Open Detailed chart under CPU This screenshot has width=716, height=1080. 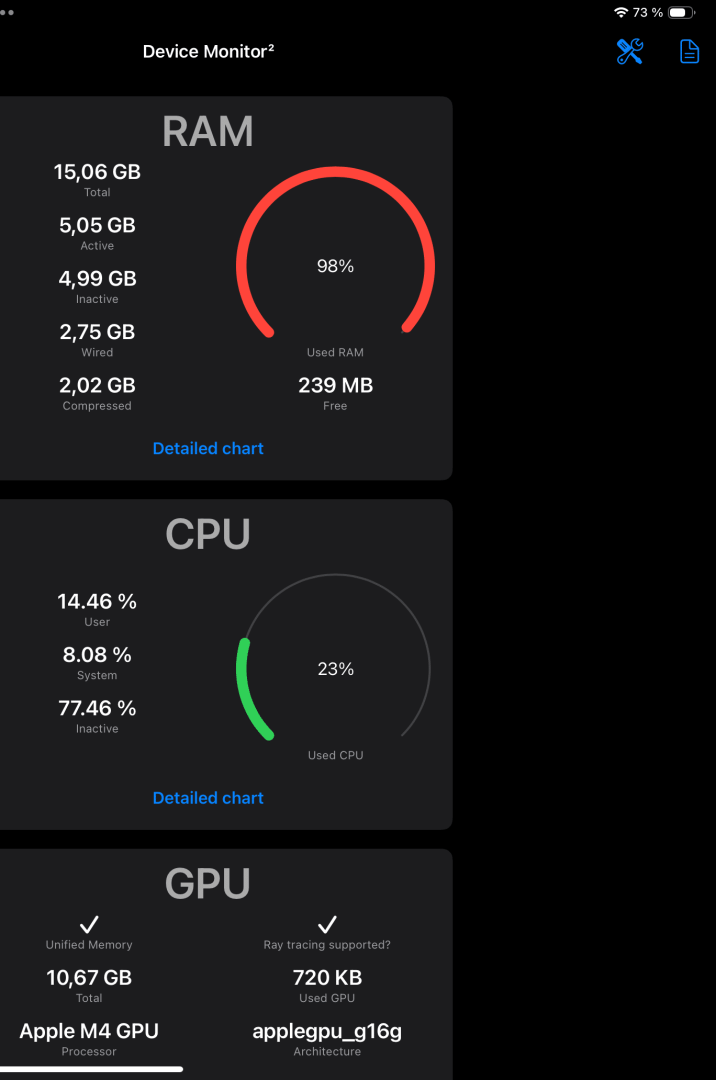(x=208, y=797)
